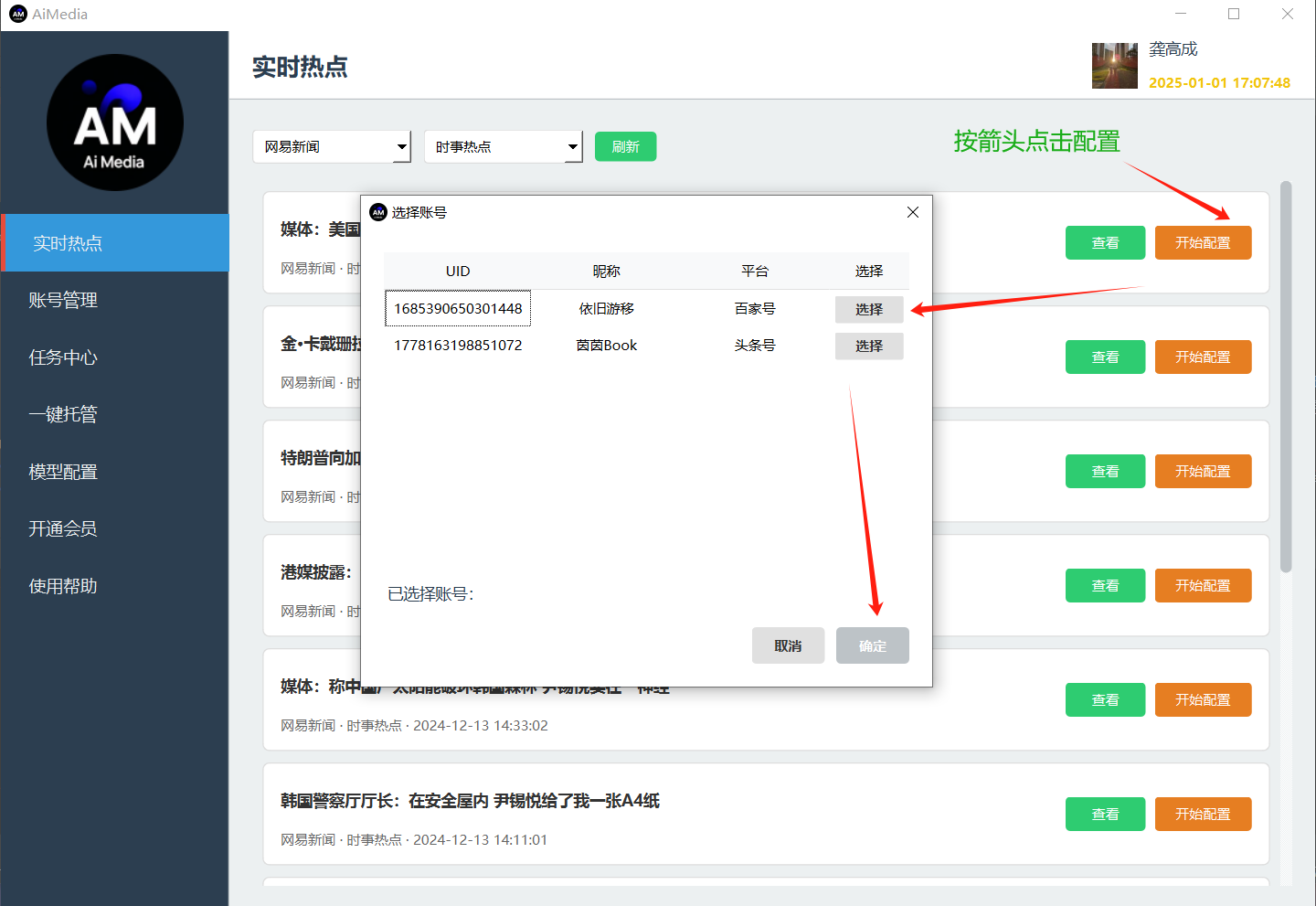Open 账号管理 in the sidebar
1316x906 pixels.
click(x=63, y=300)
